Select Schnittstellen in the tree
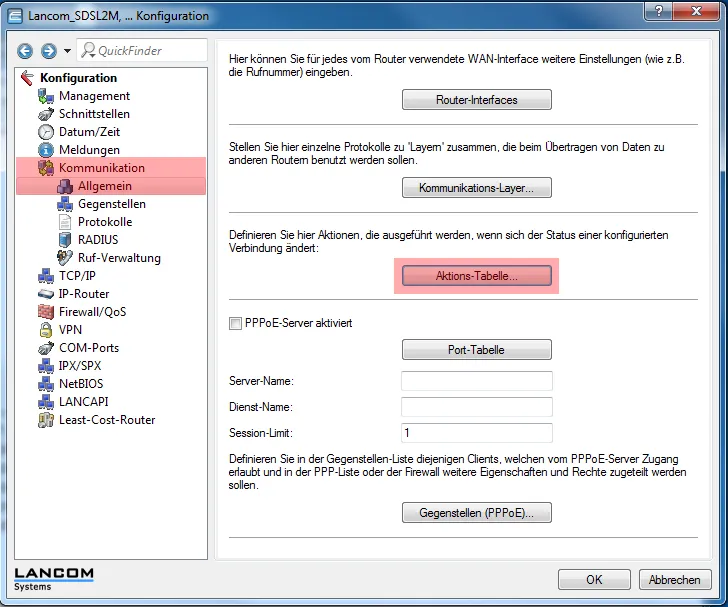This screenshot has width=728, height=607. [94, 114]
